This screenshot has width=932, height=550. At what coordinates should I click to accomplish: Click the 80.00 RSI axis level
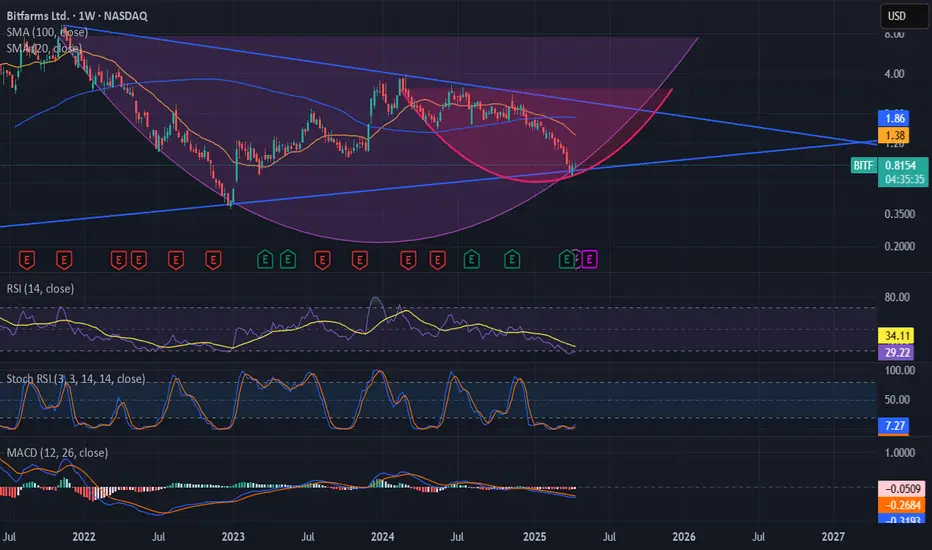[x=897, y=297]
